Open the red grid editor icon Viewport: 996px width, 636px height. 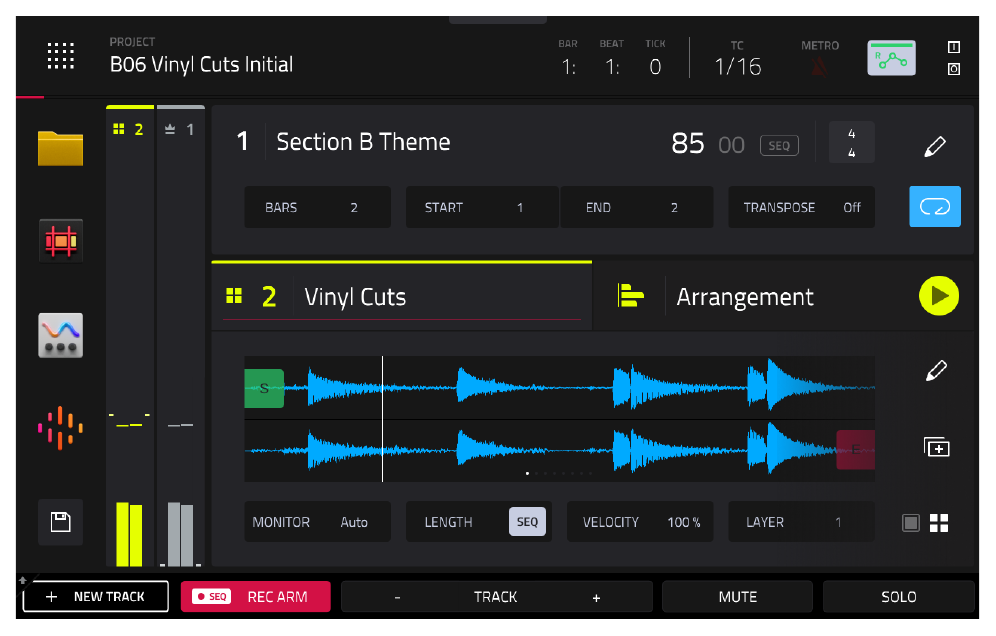coord(60,241)
